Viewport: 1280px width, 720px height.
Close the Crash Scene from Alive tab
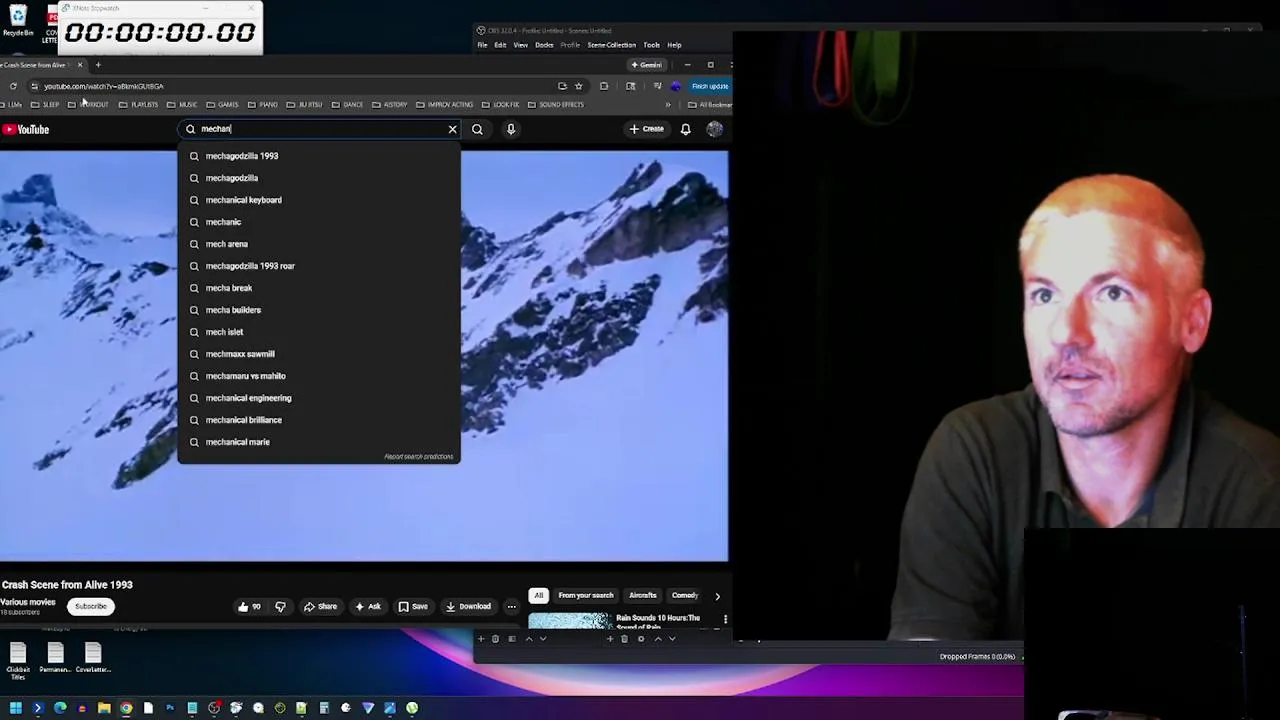click(x=80, y=65)
